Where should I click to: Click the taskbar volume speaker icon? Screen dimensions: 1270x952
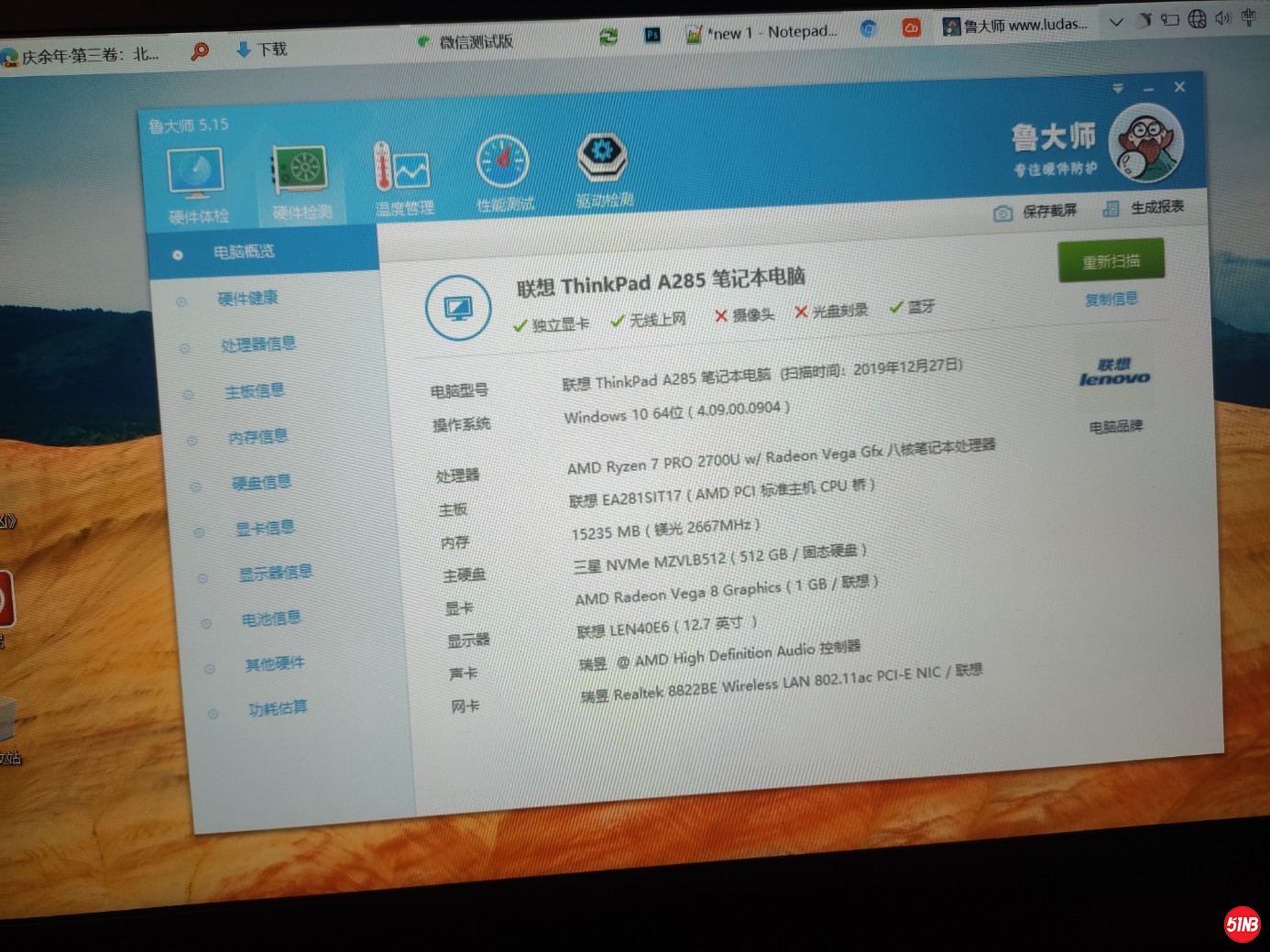[x=1222, y=18]
